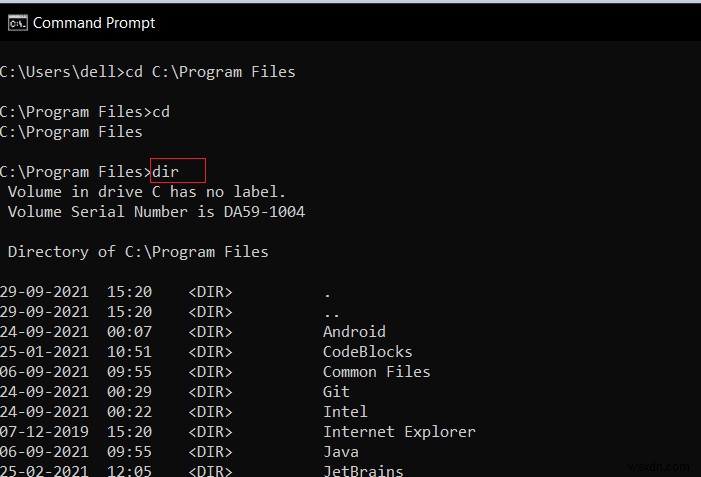This screenshot has width=701, height=477.
Task: Select the JetBrains directory entry
Action: 363,471
